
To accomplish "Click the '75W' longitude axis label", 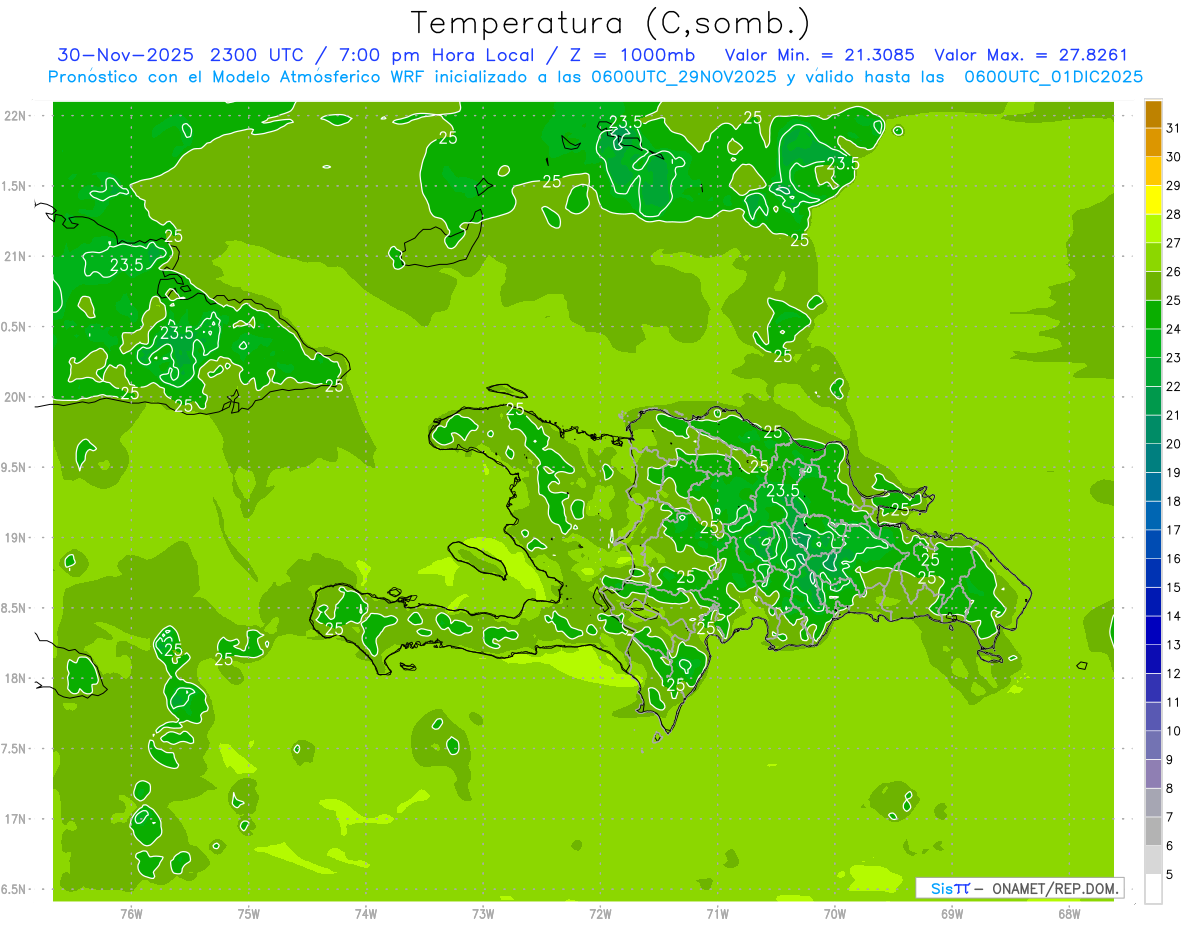I will coord(248,913).
